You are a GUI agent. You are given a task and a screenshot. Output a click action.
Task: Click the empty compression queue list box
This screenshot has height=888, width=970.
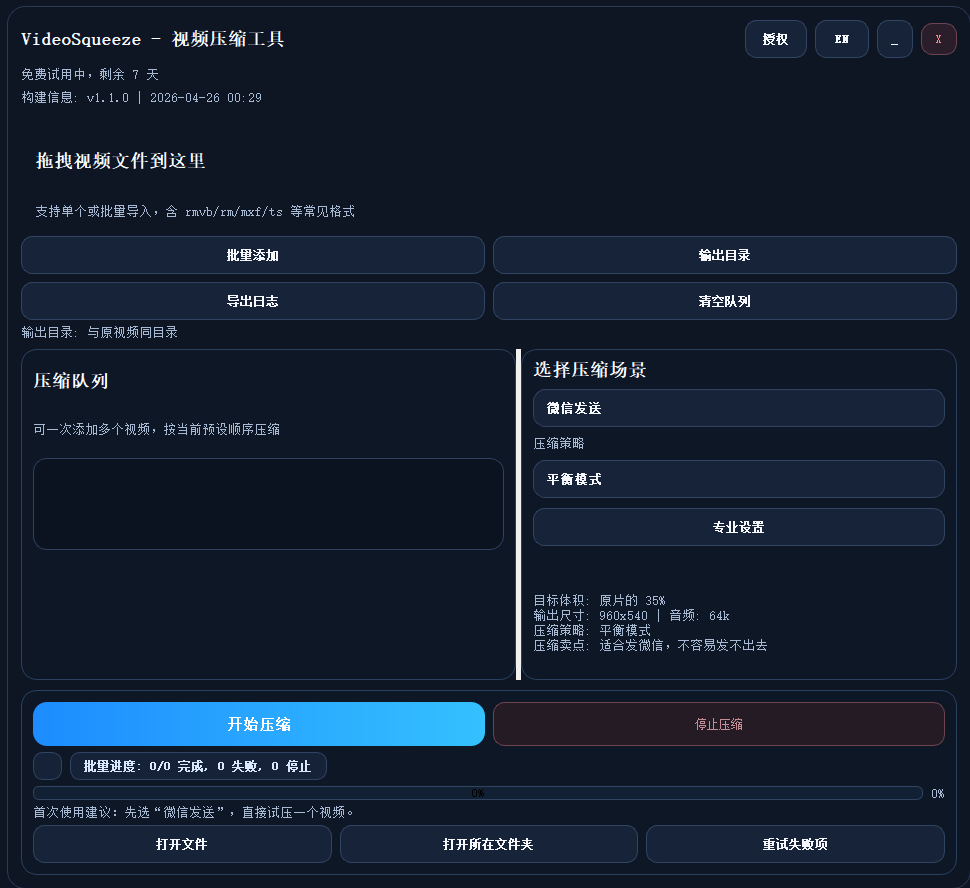268,504
